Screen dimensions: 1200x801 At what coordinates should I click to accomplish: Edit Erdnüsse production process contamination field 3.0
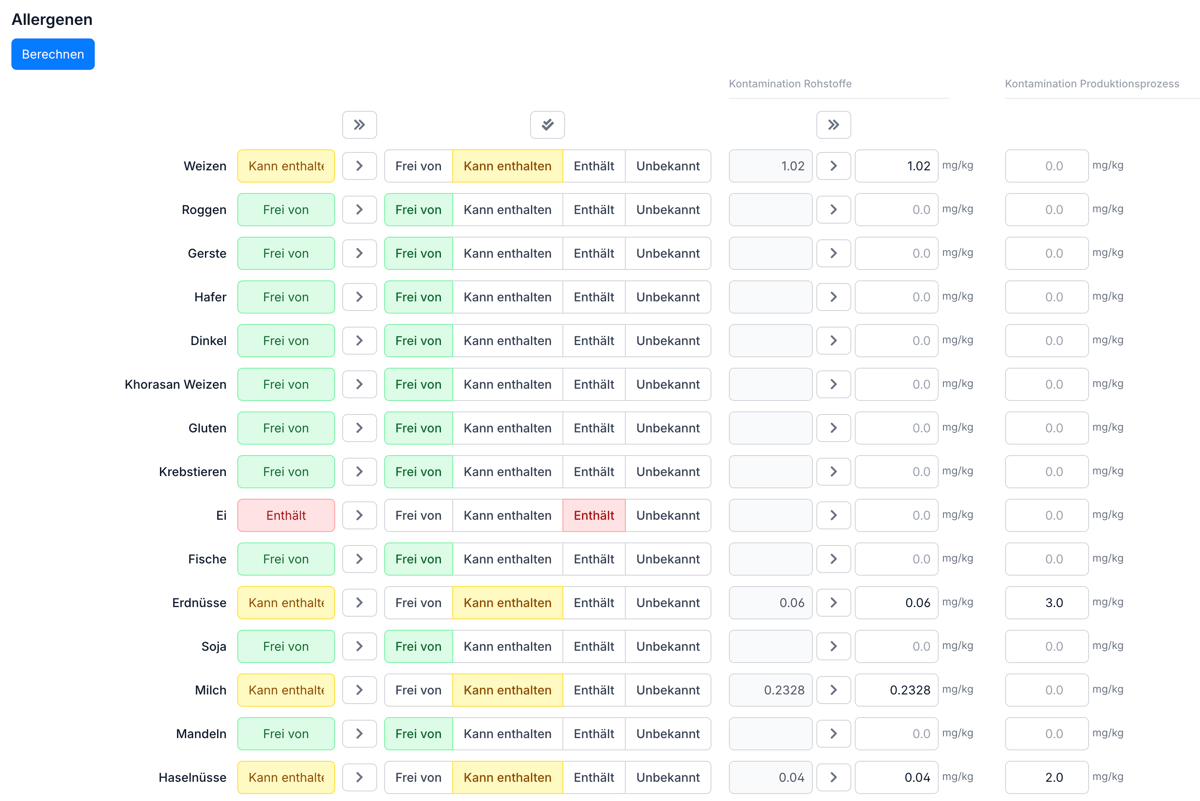tap(1046, 602)
